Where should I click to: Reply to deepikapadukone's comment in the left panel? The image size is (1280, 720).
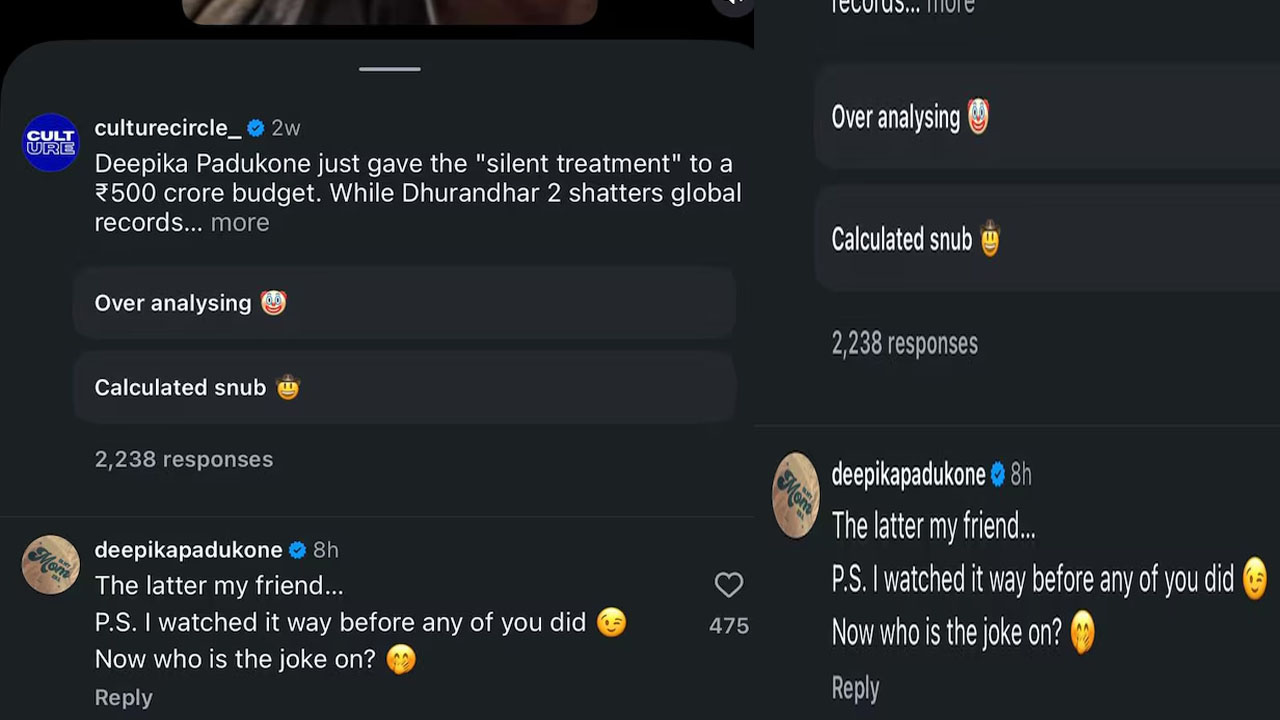pyautogui.click(x=124, y=698)
